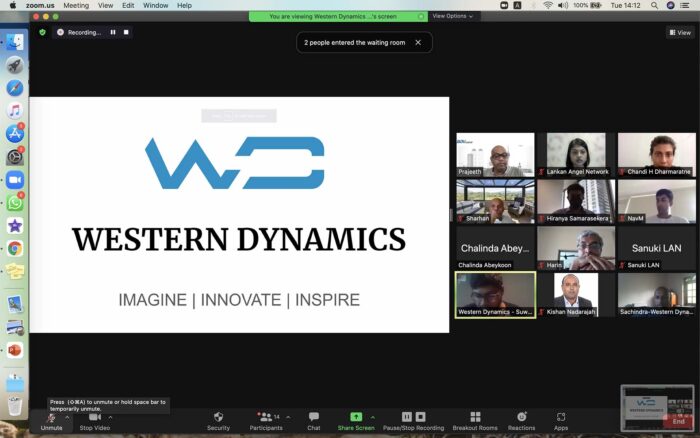Expand video options arrow beside Stop Video
This screenshot has width=700, height=438.
[x=110, y=417]
